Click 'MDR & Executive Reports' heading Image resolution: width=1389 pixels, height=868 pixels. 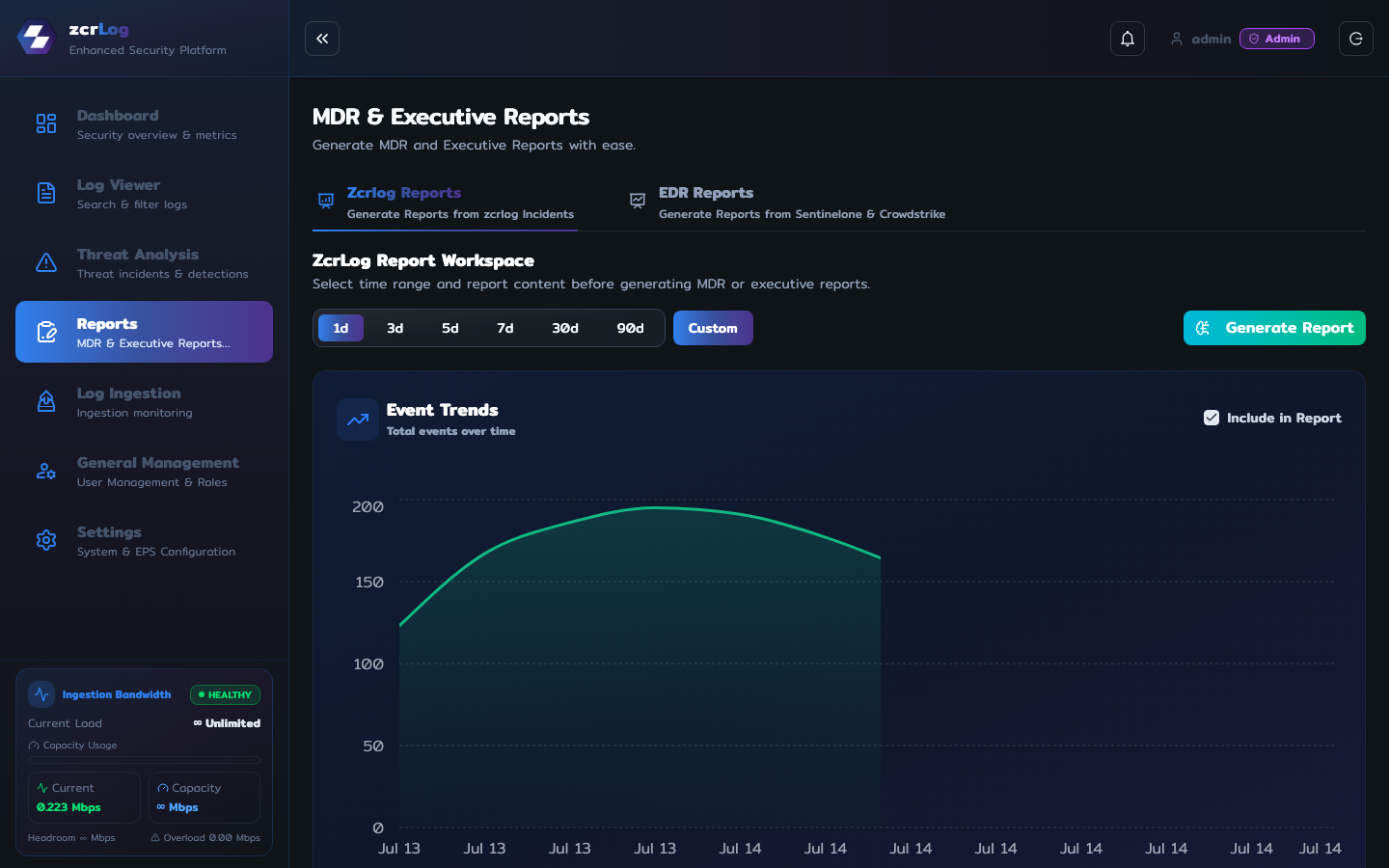(x=450, y=117)
